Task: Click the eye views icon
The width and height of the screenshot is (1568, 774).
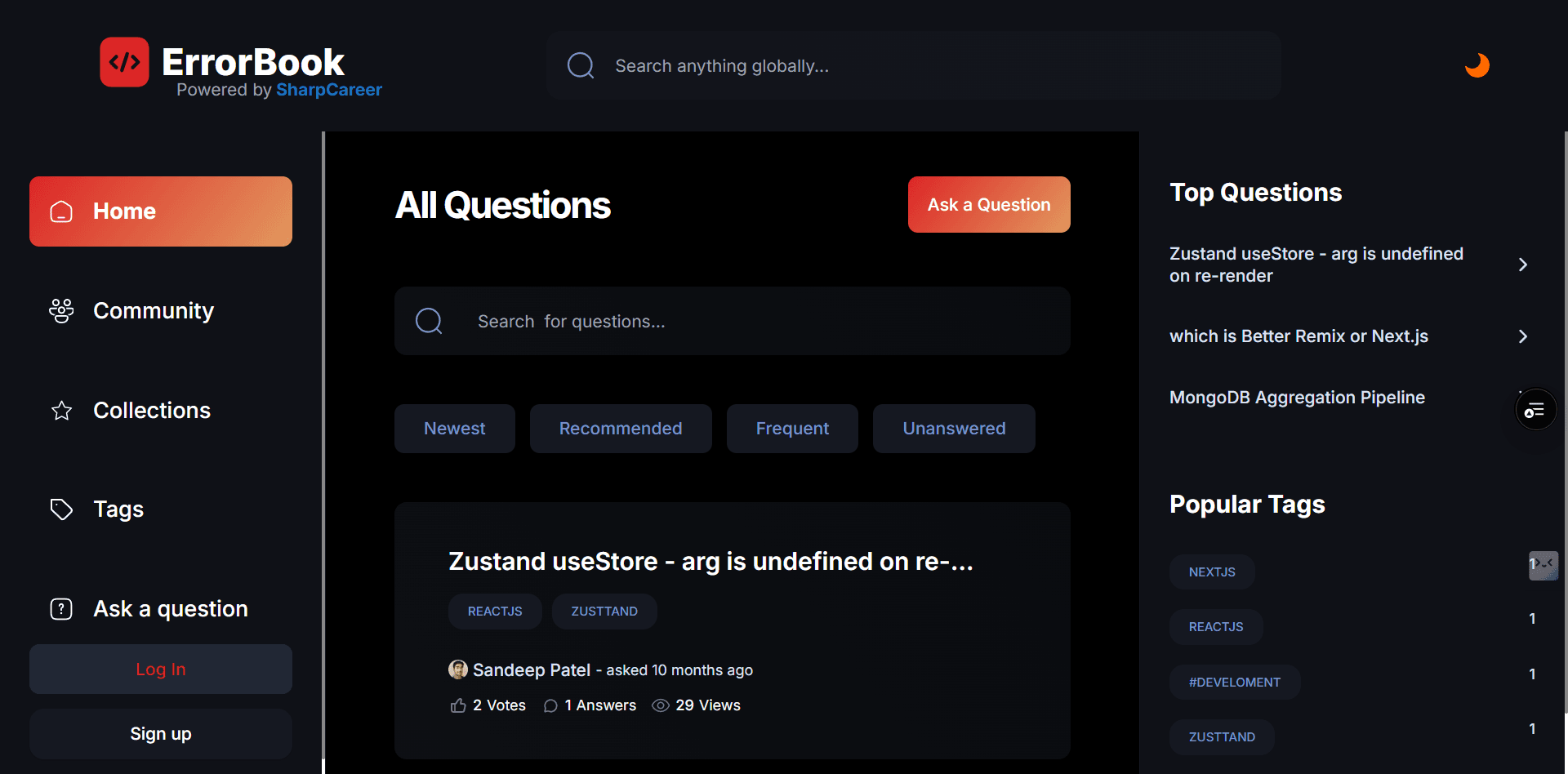Action: pos(661,705)
